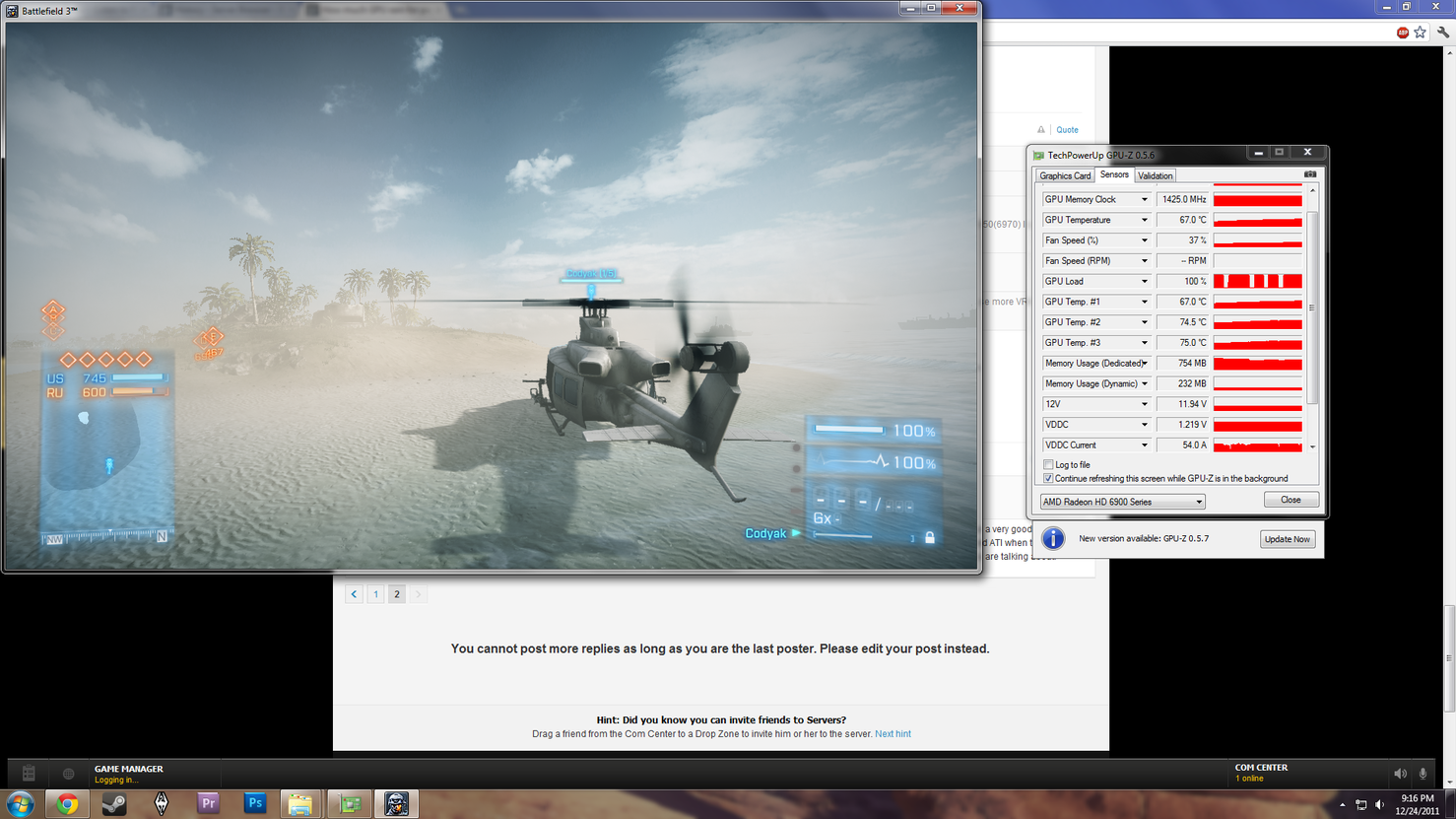The image size is (1456, 819).
Task: Click the 754 MB dedicated memory value
Action: 1183,364
